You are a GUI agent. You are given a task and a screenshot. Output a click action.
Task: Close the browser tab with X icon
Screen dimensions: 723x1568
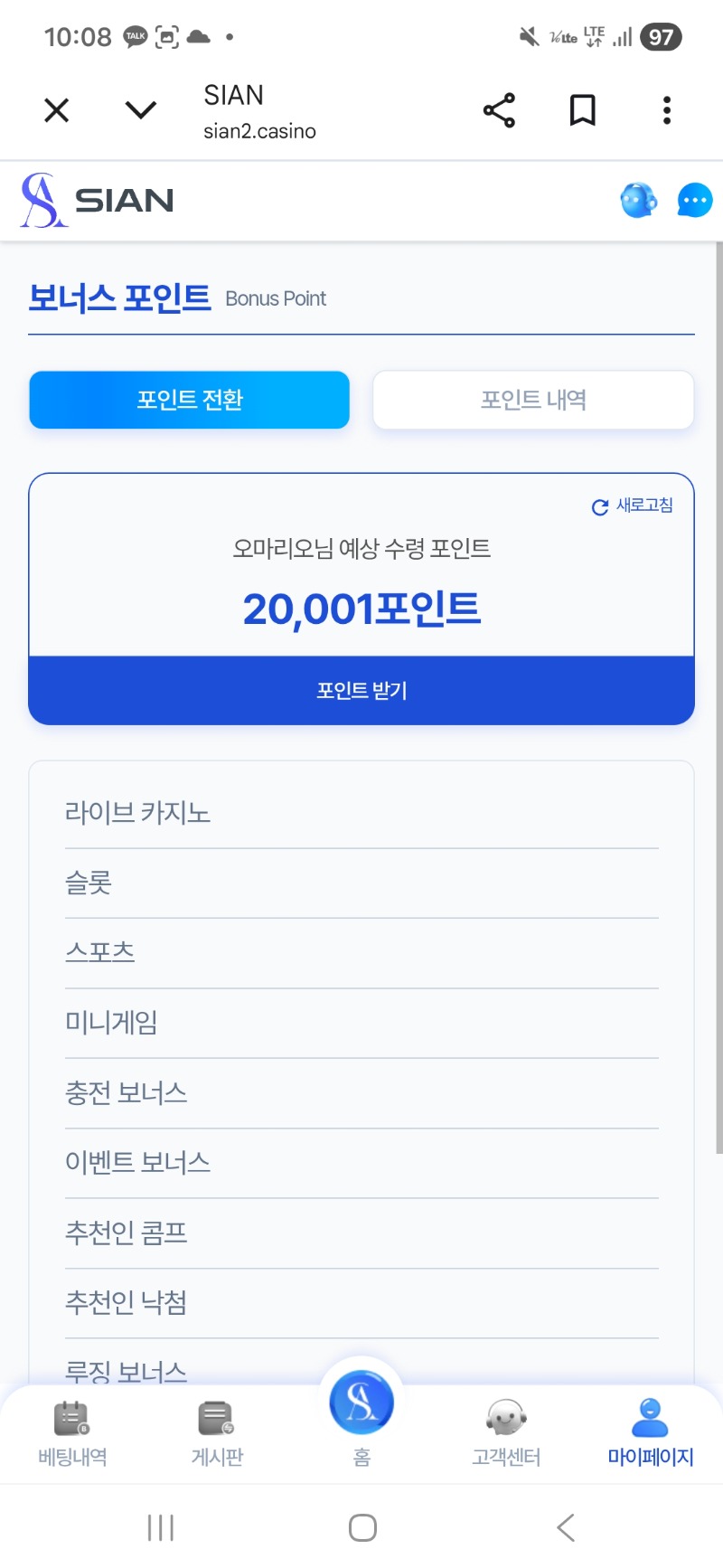(x=57, y=110)
